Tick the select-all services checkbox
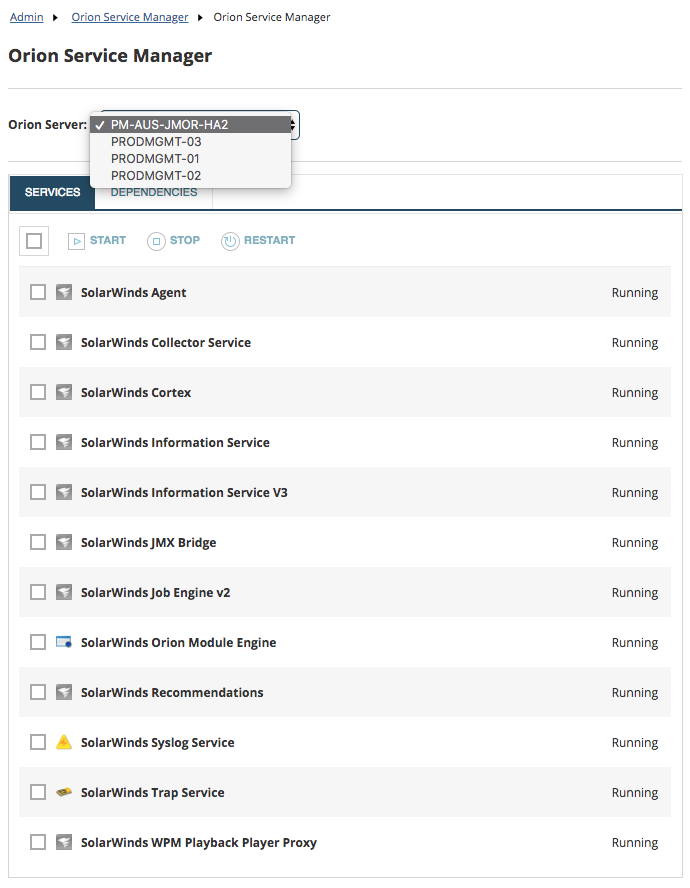This screenshot has width=690, height=888. (x=34, y=241)
